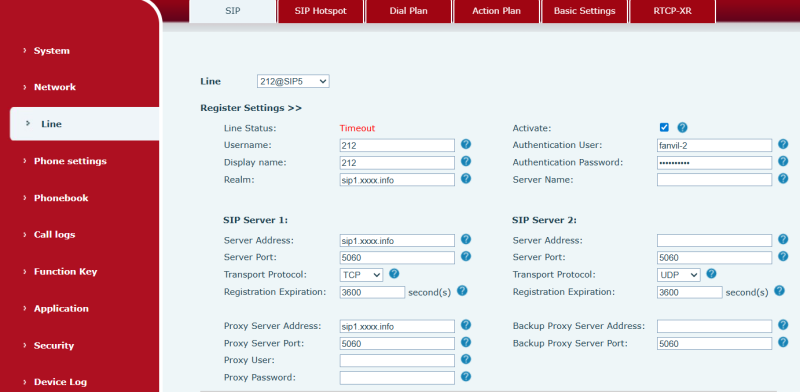This screenshot has width=800, height=392.
Task: Click the Authentication User input field
Action: pyautogui.click(x=714, y=145)
